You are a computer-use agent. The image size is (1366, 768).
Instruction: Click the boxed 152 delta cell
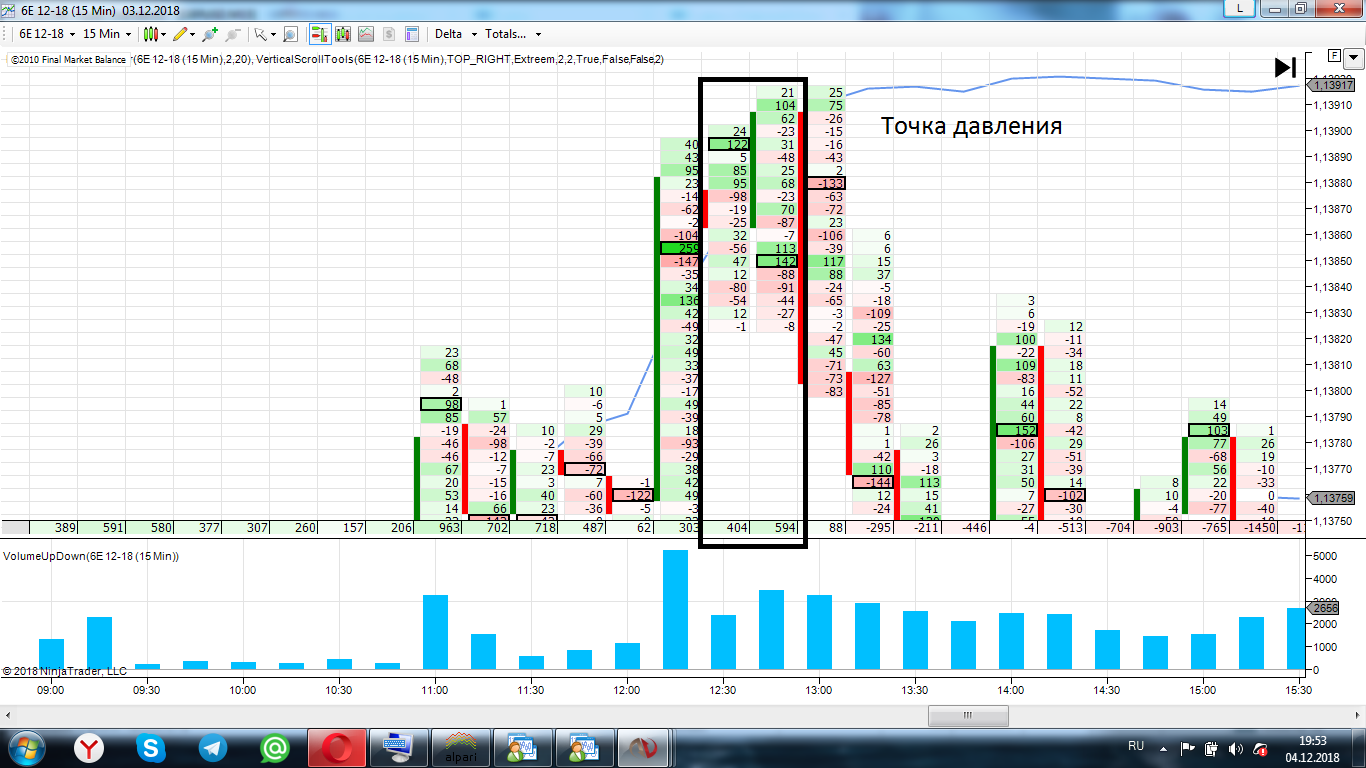pos(1017,430)
